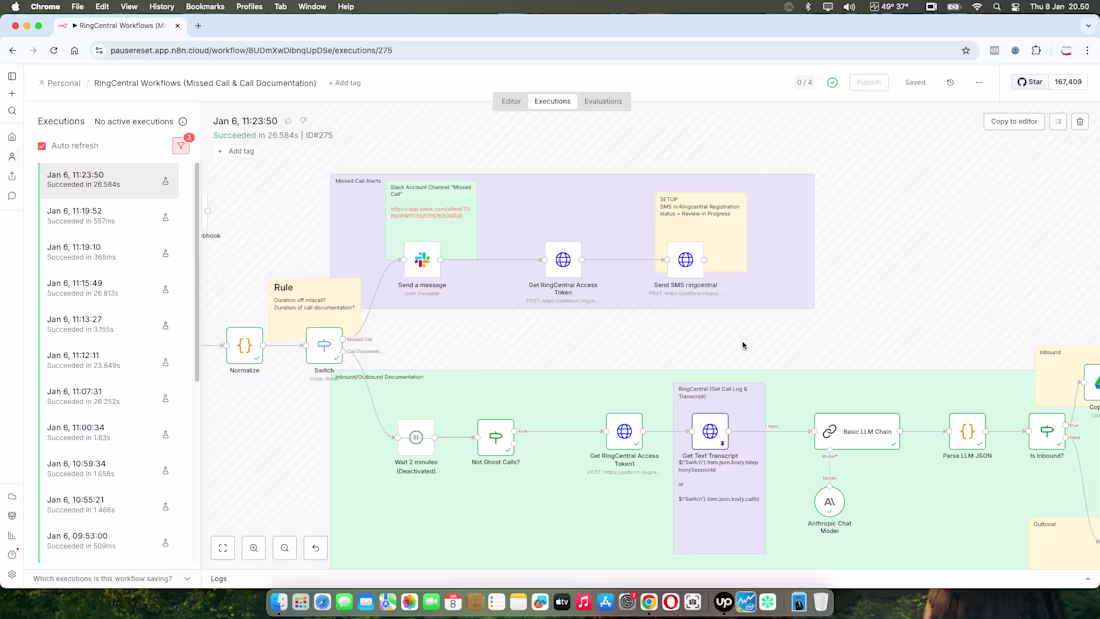Click the Publish button
The width and height of the screenshot is (1100, 619).
click(868, 82)
